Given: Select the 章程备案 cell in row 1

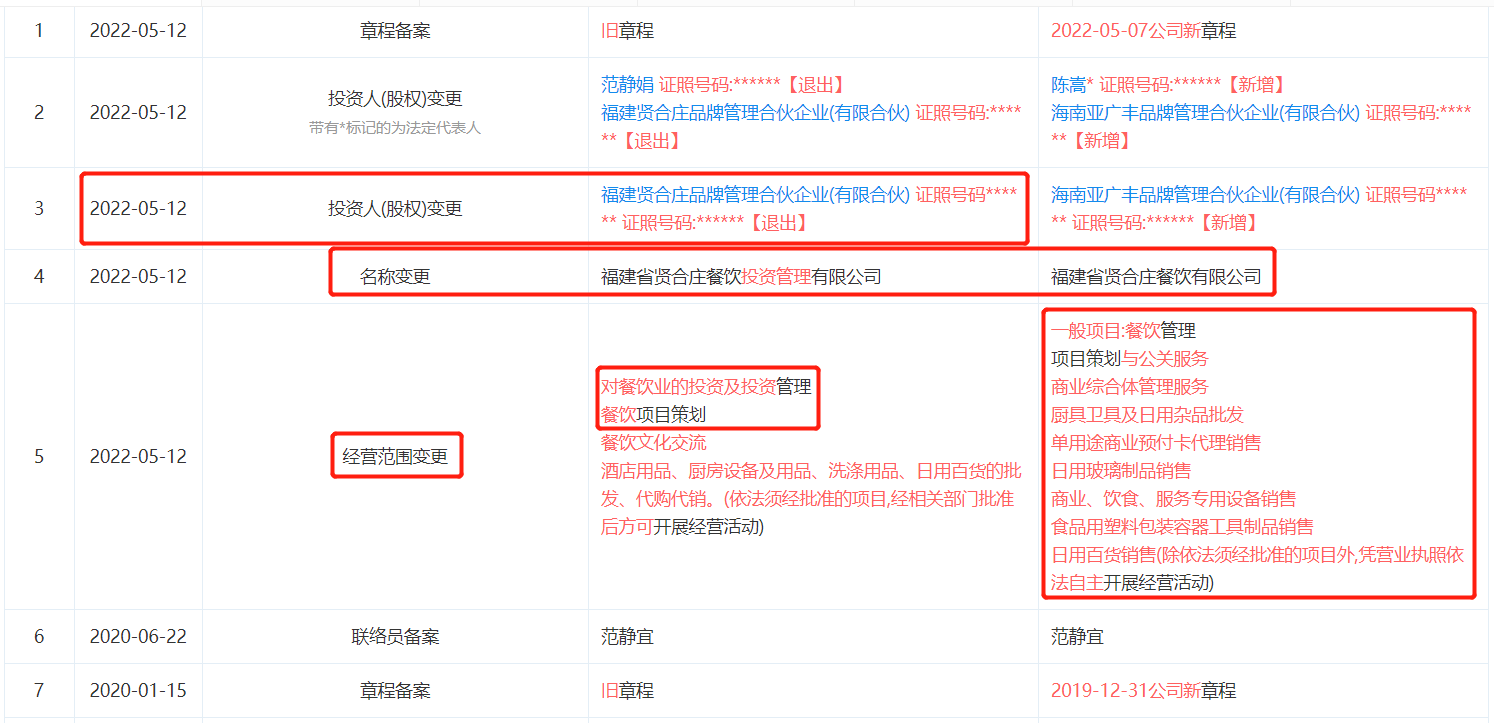Looking at the screenshot, I should 395,31.
